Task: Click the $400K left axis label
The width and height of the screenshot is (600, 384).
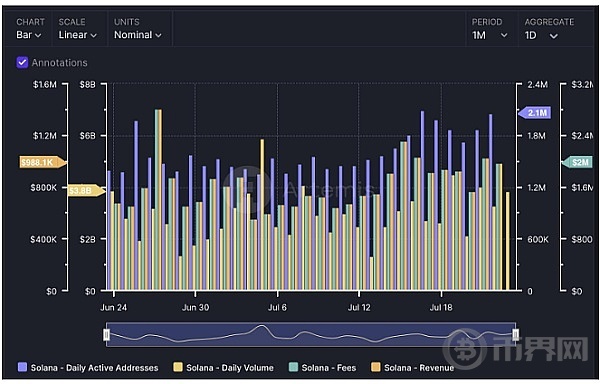Action: click(43, 239)
